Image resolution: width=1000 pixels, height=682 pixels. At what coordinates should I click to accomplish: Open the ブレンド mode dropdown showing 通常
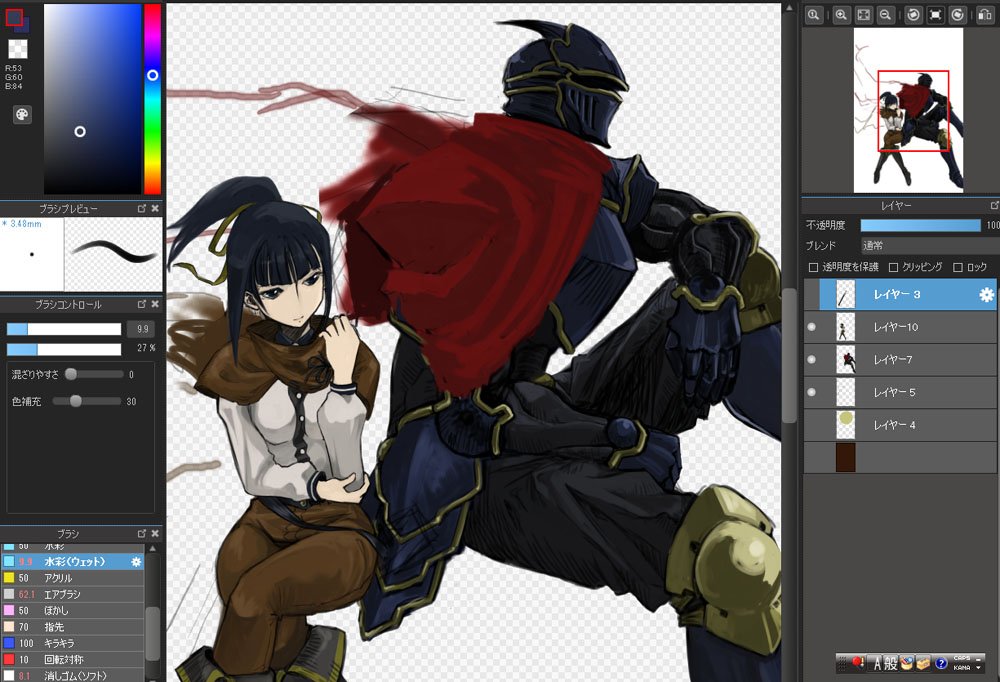[x=930, y=246]
